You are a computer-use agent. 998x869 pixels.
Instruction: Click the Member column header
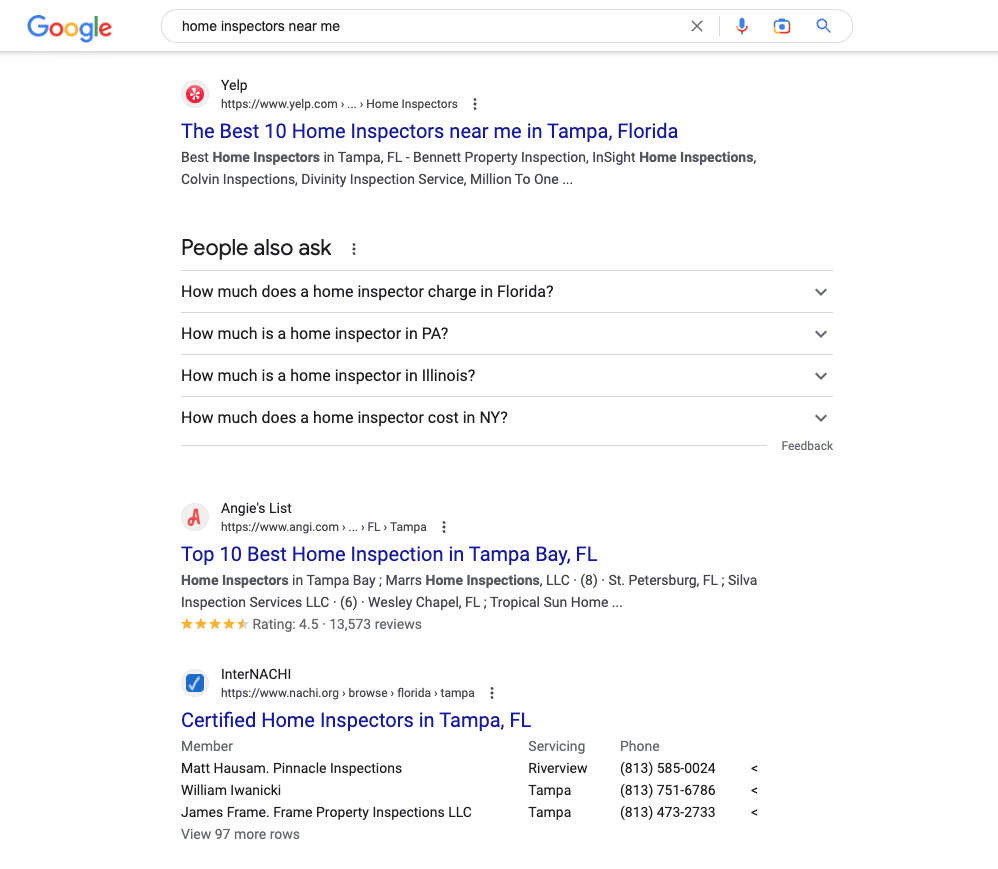click(207, 746)
